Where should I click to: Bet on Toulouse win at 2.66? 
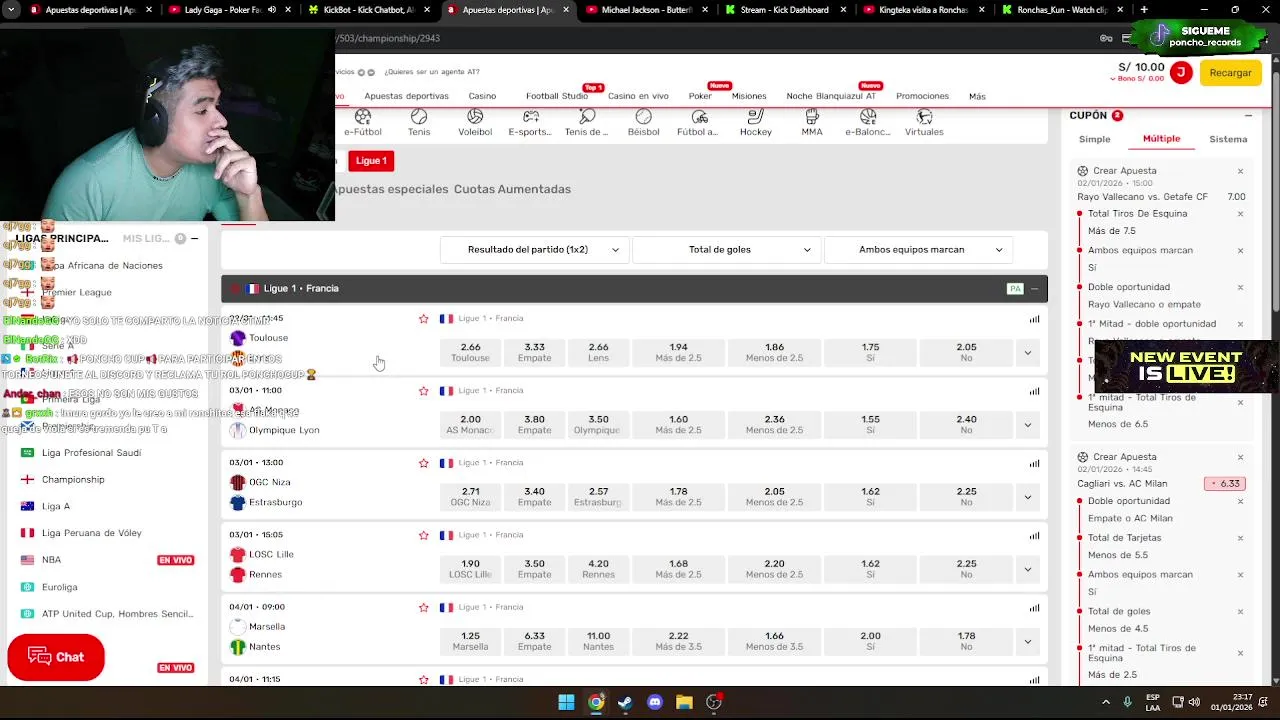click(470, 352)
